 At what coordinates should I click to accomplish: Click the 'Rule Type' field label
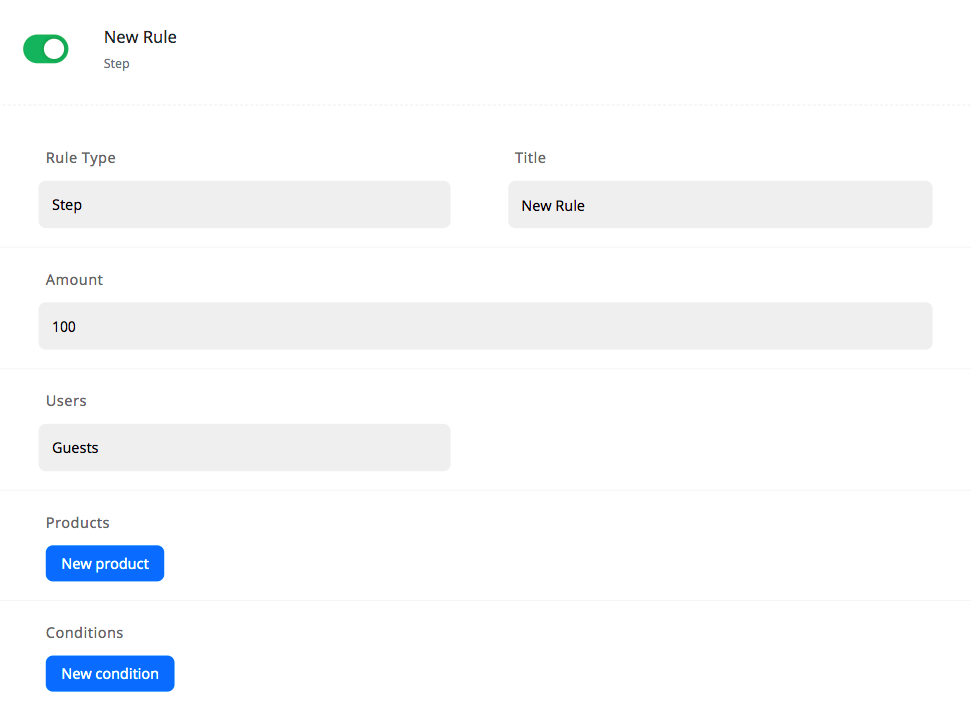(81, 158)
